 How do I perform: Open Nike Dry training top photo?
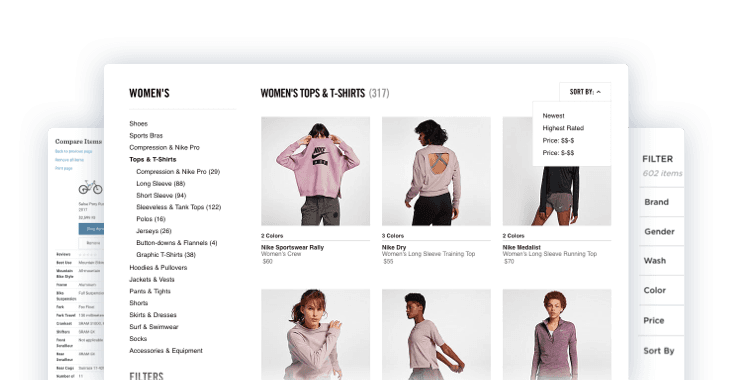point(436,171)
